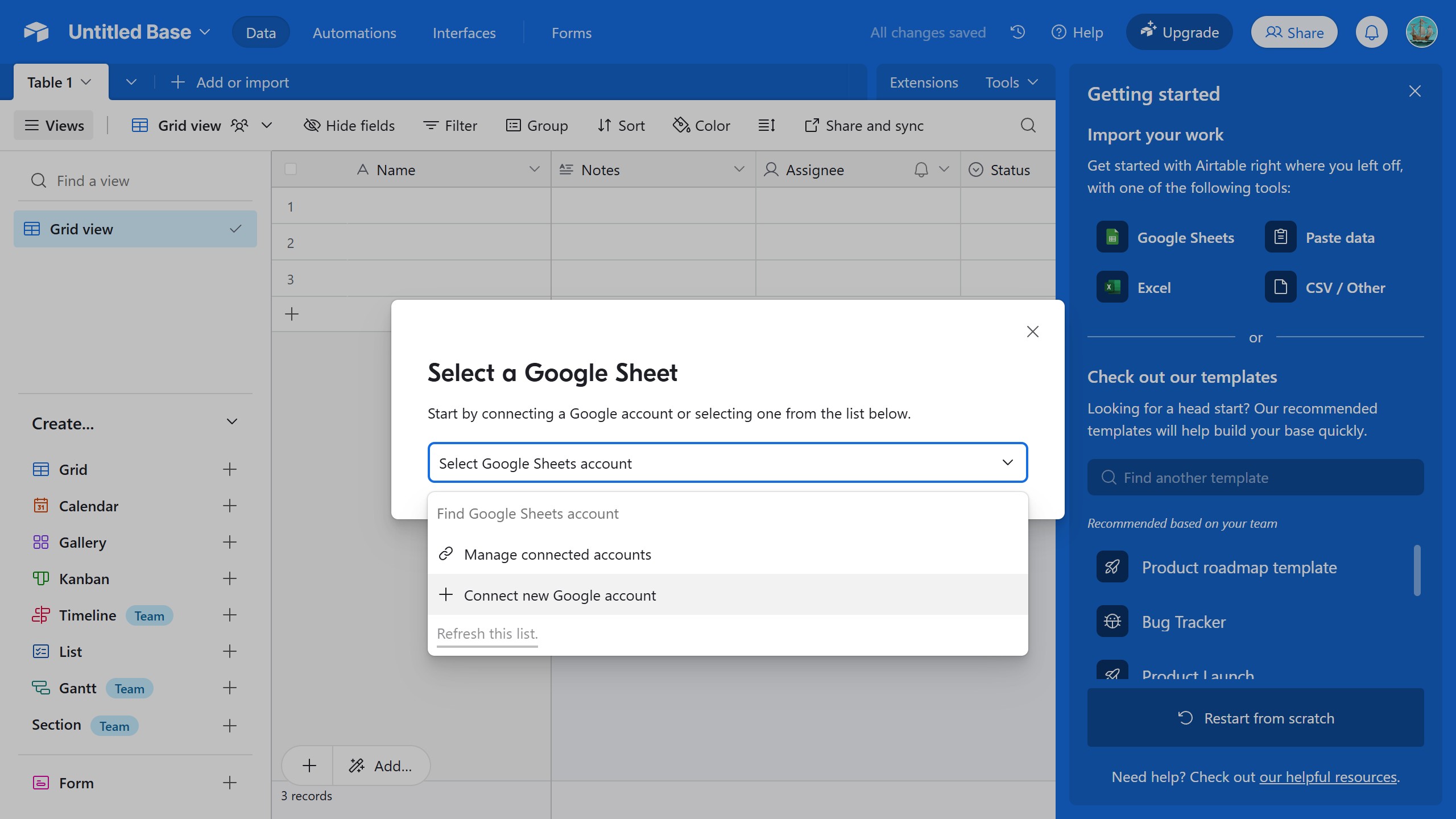Toggle the select-all records checkbox
Image resolution: width=1456 pixels, height=819 pixels.
coord(291,169)
